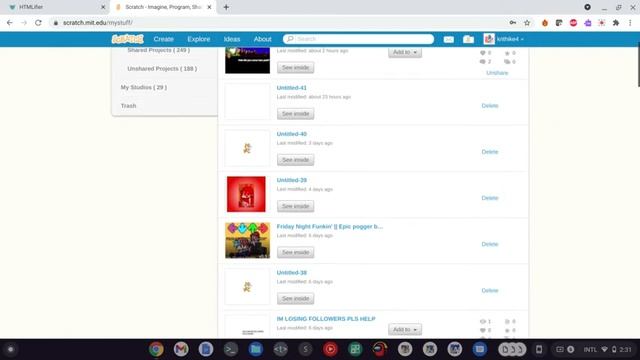This screenshot has width=640, height=360.
Task: Reload the page
Action: 38,23
